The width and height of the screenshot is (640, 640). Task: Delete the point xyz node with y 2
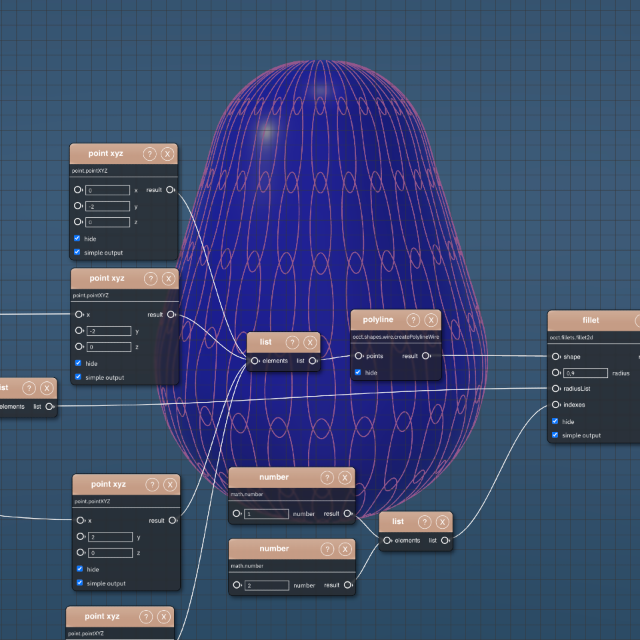(x=170, y=484)
